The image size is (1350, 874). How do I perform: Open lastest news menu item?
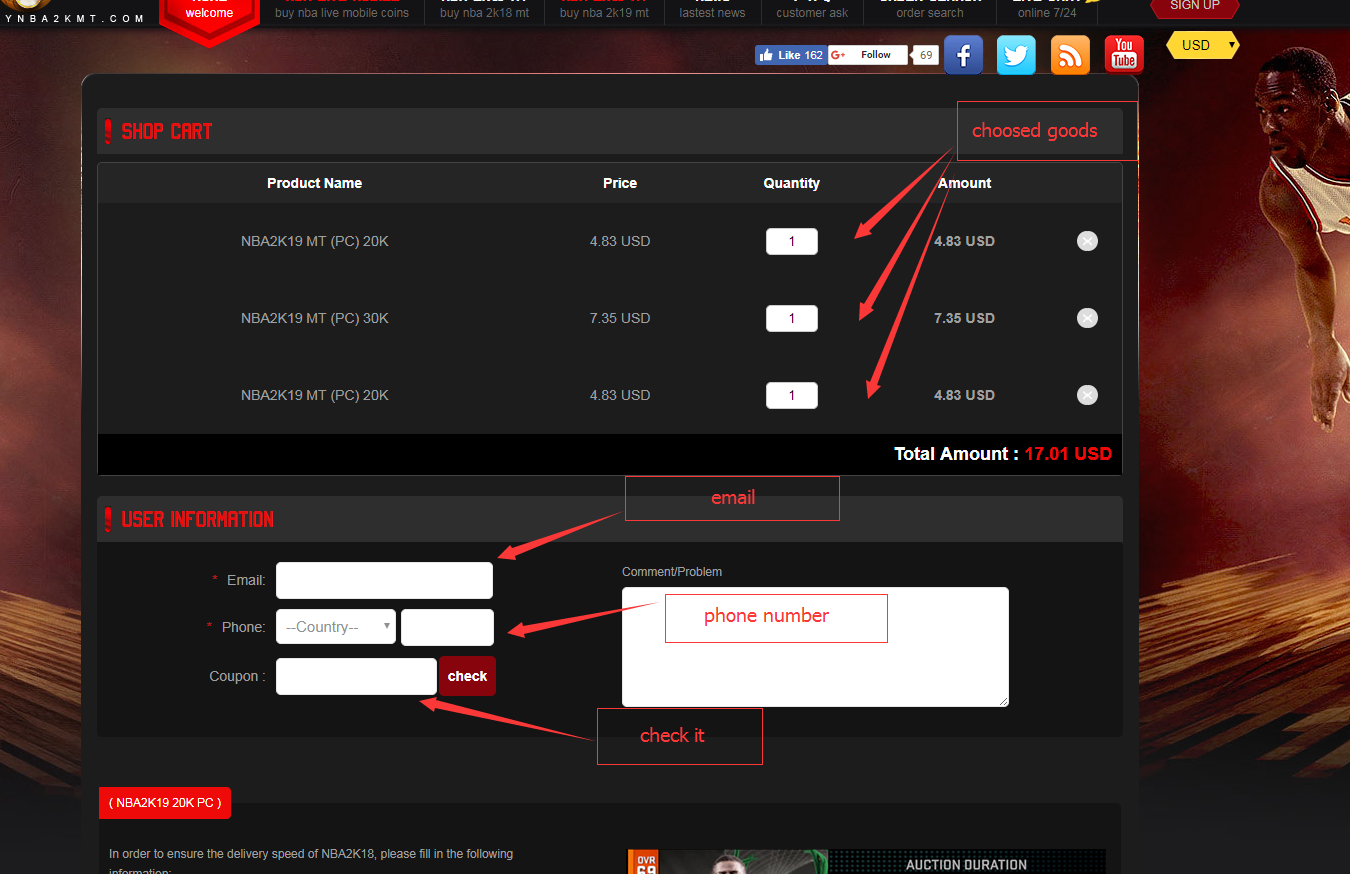pos(712,10)
